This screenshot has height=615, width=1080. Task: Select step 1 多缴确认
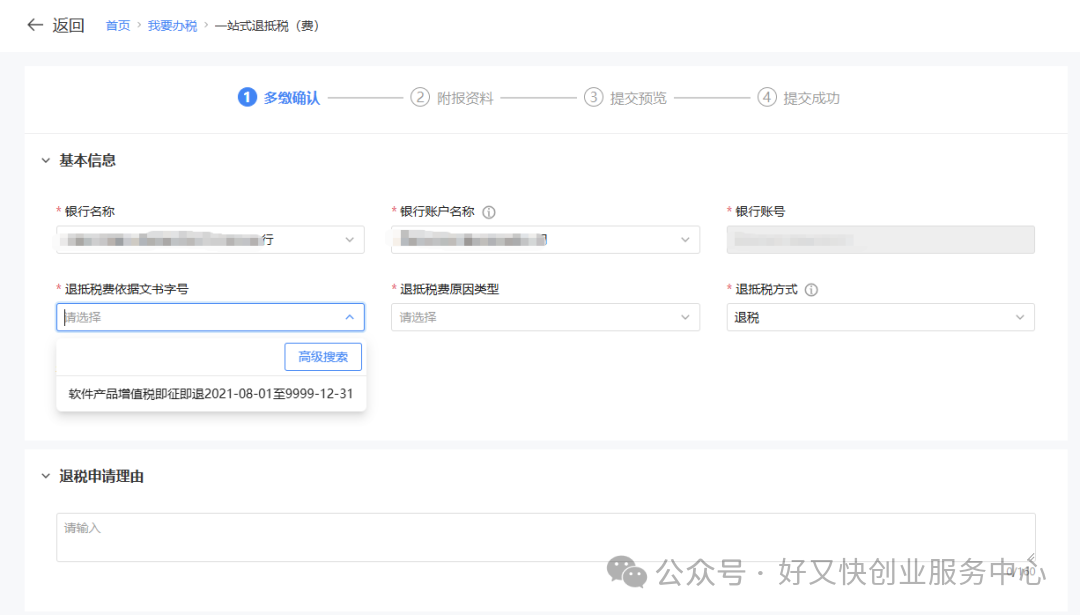pos(279,98)
